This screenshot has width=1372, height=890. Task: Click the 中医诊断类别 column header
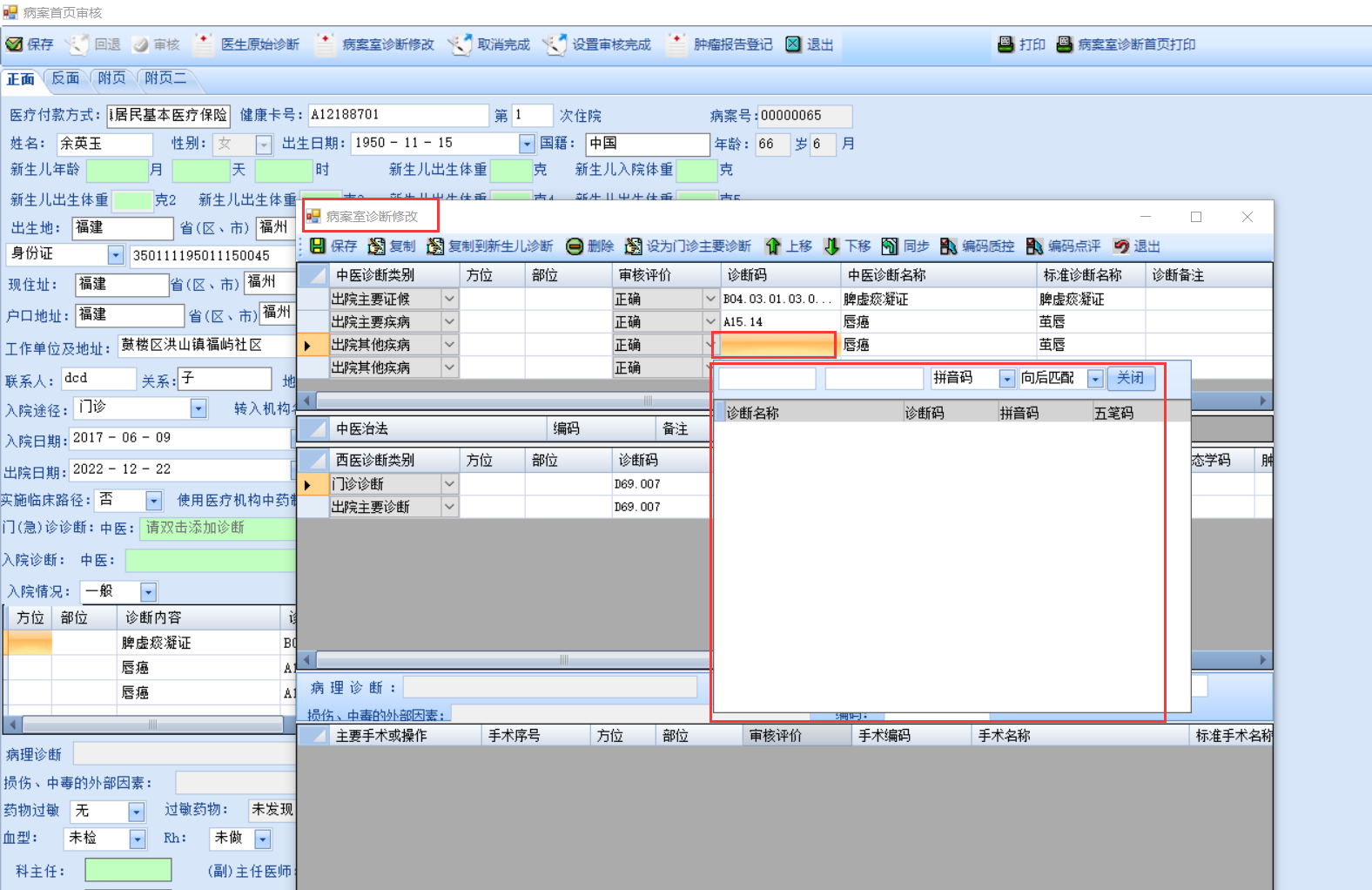pyautogui.click(x=394, y=275)
